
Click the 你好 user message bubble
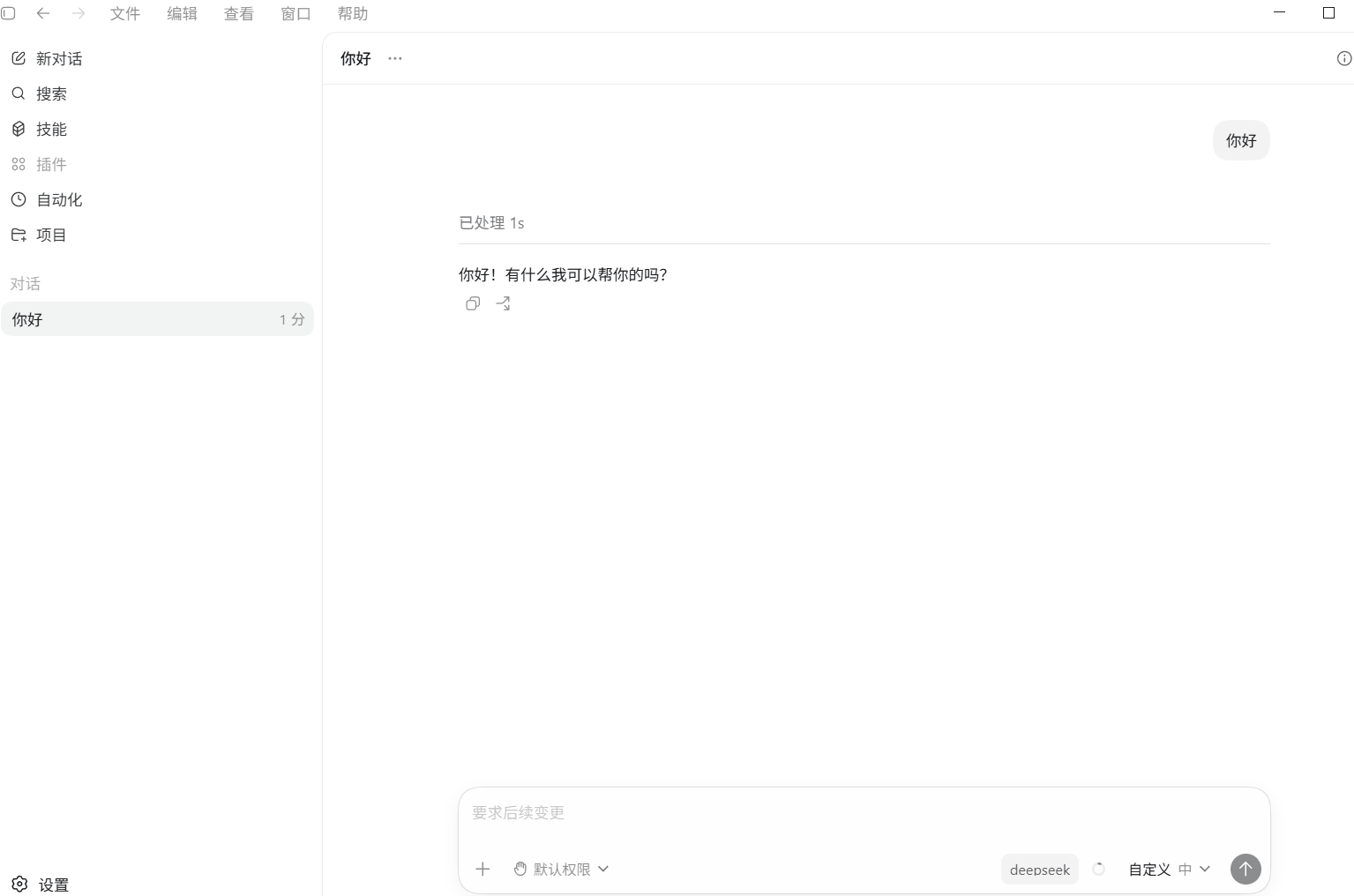pos(1241,140)
